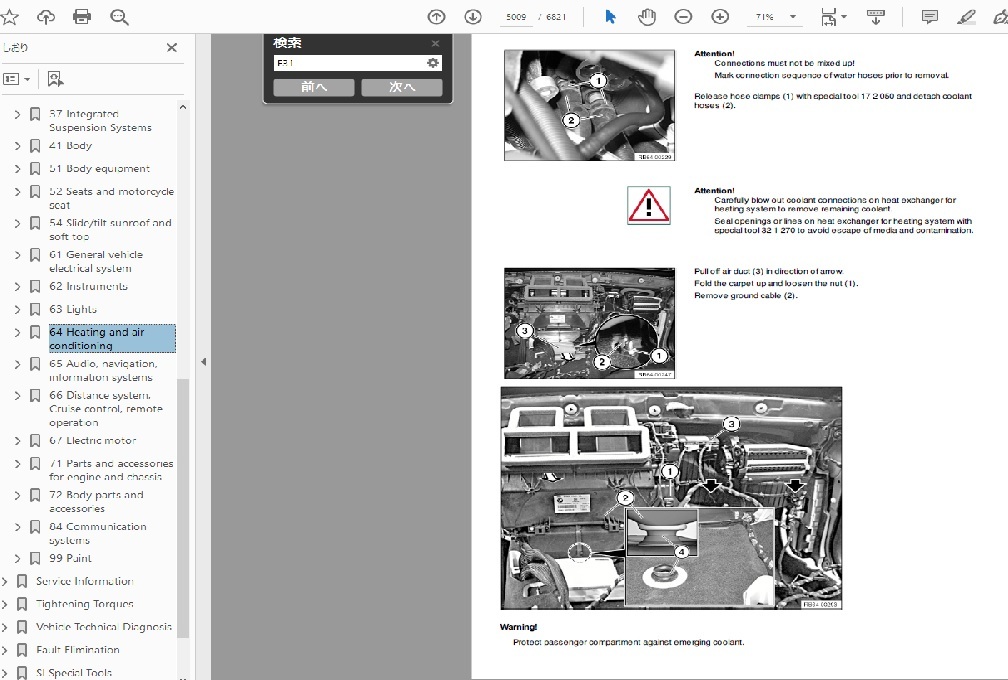Select the arrow selection tool
The height and width of the screenshot is (680, 1008).
pos(610,17)
